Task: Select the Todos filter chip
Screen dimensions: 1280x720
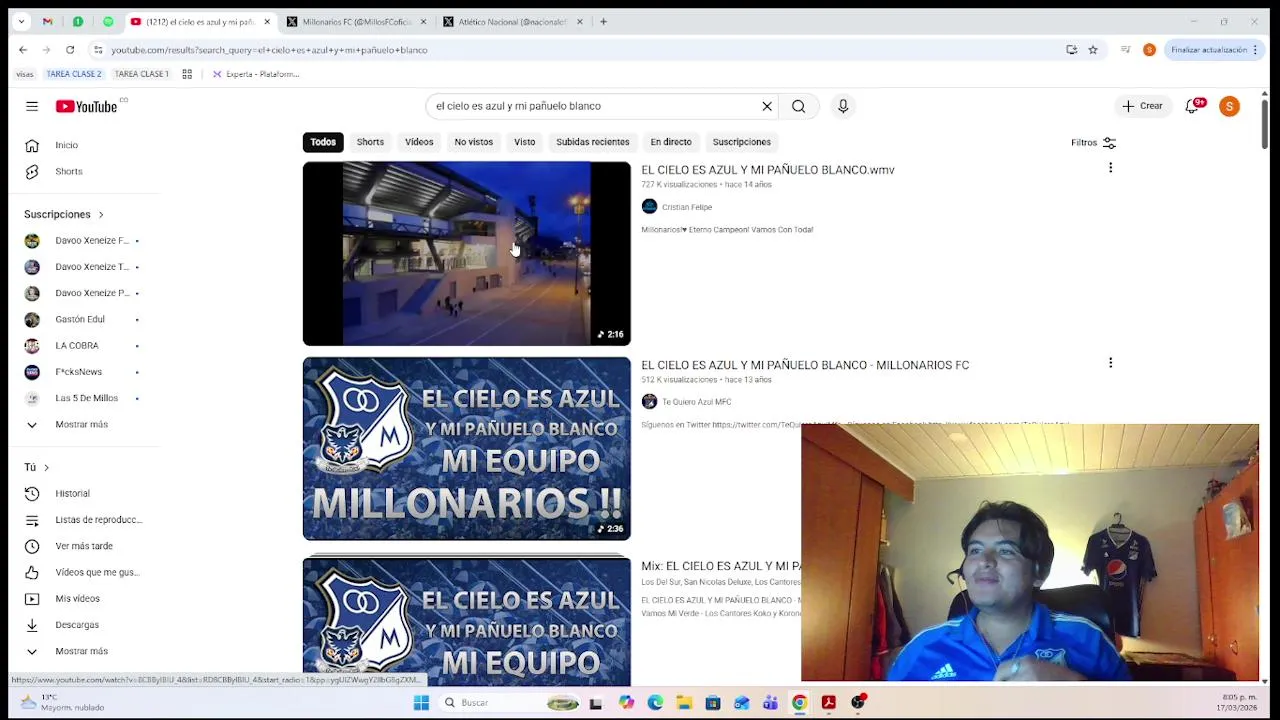Action: click(323, 142)
